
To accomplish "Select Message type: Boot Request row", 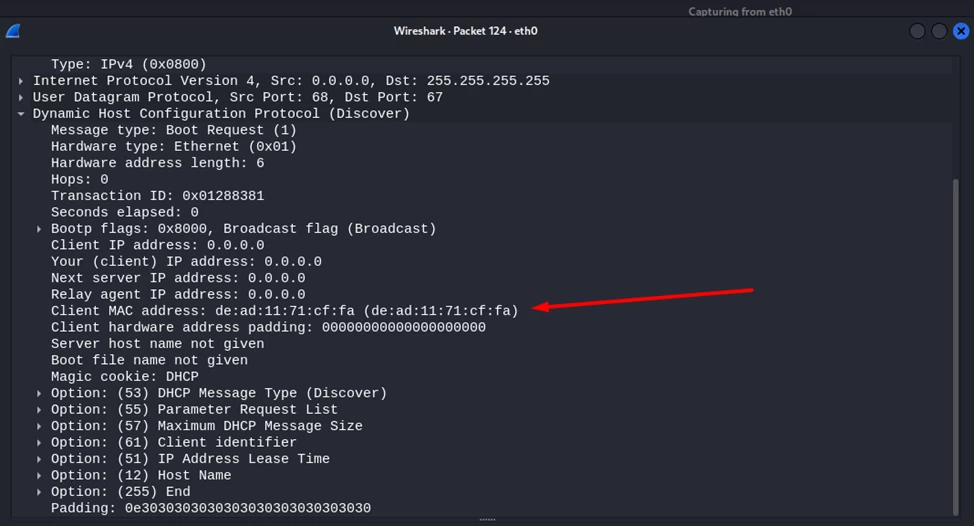I will coord(481,130).
